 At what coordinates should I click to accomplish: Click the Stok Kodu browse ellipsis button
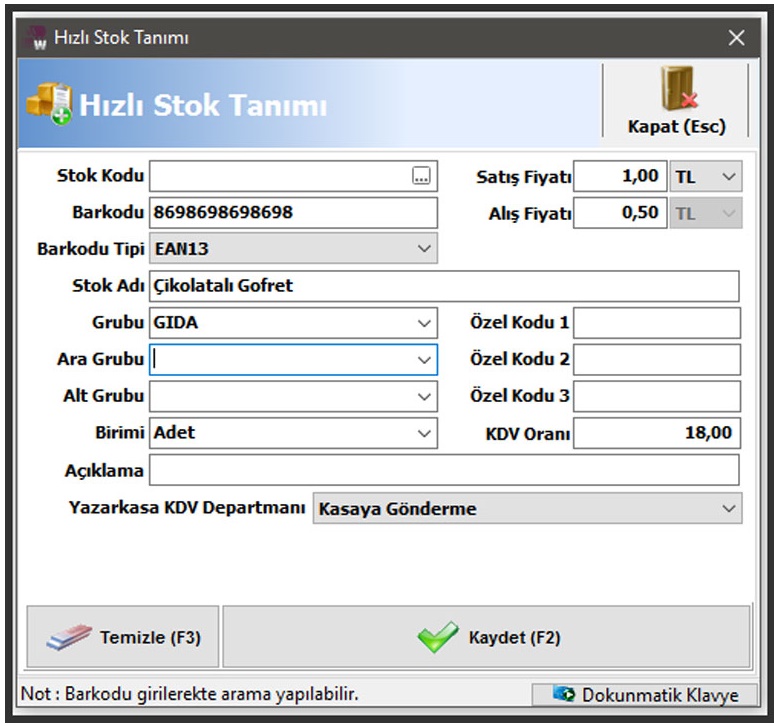coord(421,177)
